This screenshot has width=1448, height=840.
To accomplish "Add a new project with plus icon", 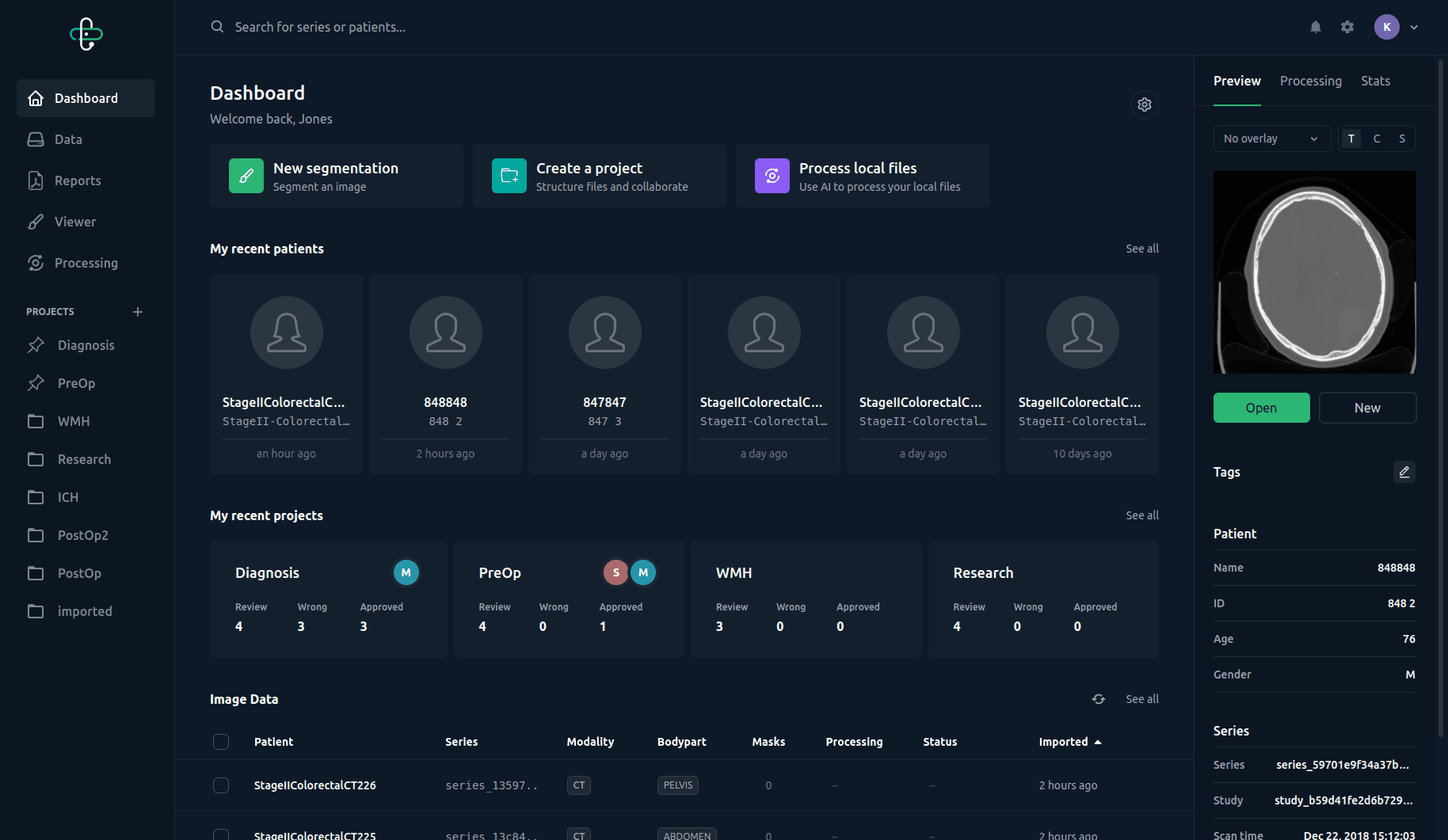I will [138, 312].
